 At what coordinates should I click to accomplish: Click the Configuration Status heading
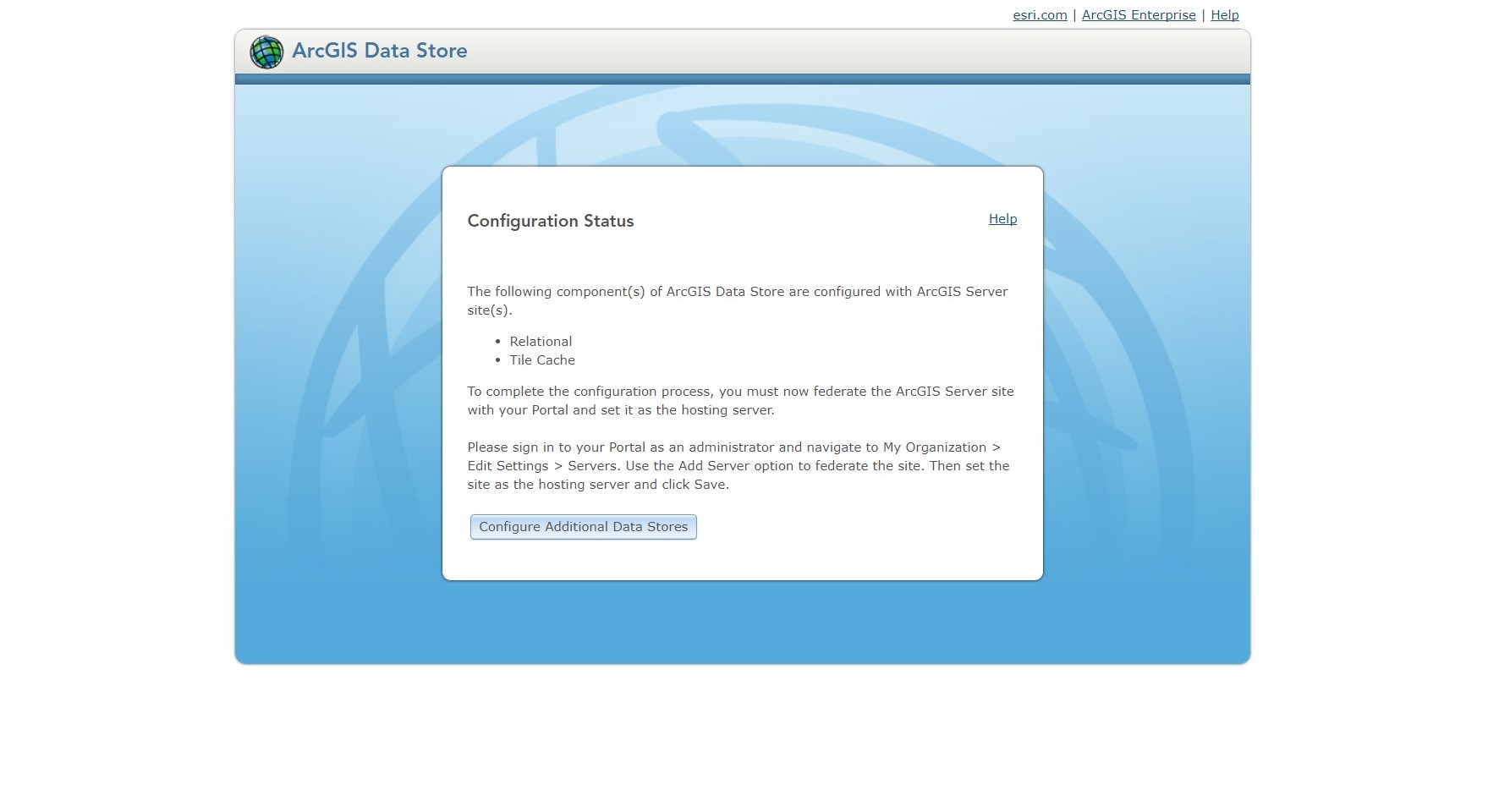pyautogui.click(x=551, y=221)
